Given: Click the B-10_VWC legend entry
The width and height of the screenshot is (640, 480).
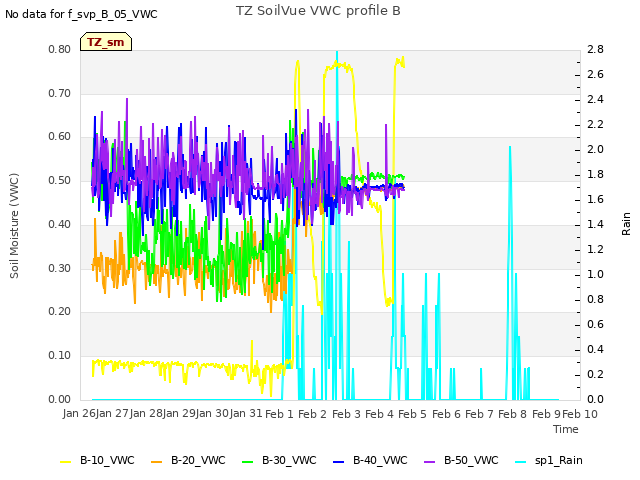Looking at the screenshot, I should click(97, 460).
